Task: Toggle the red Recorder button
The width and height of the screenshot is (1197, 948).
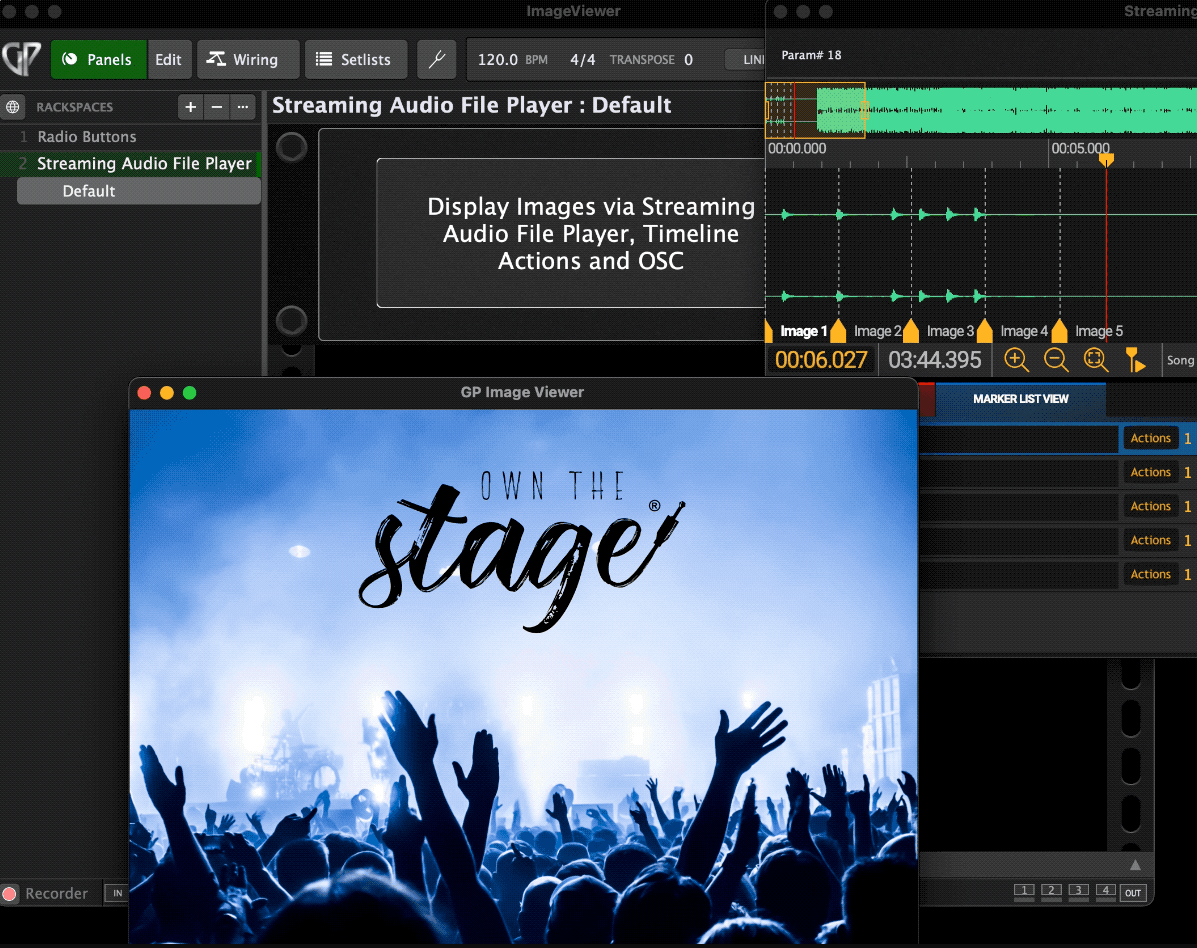Action: pyautogui.click(x=10, y=894)
